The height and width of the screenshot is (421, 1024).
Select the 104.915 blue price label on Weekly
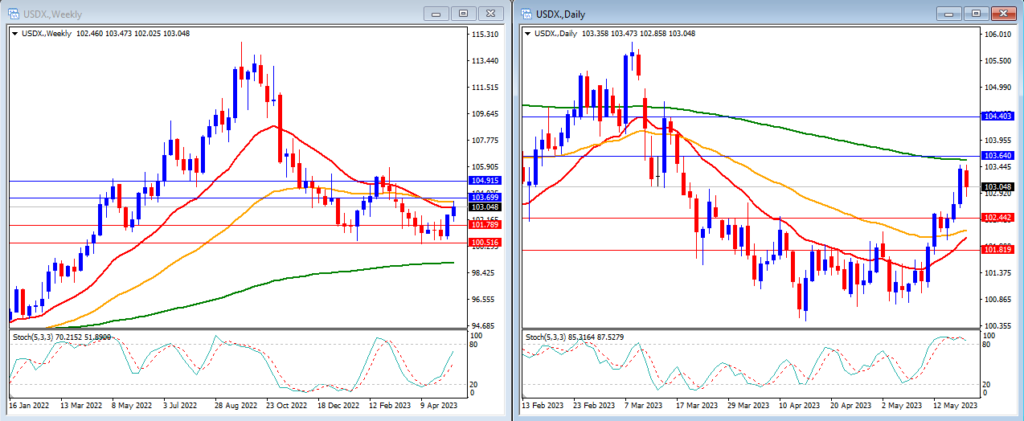(485, 181)
